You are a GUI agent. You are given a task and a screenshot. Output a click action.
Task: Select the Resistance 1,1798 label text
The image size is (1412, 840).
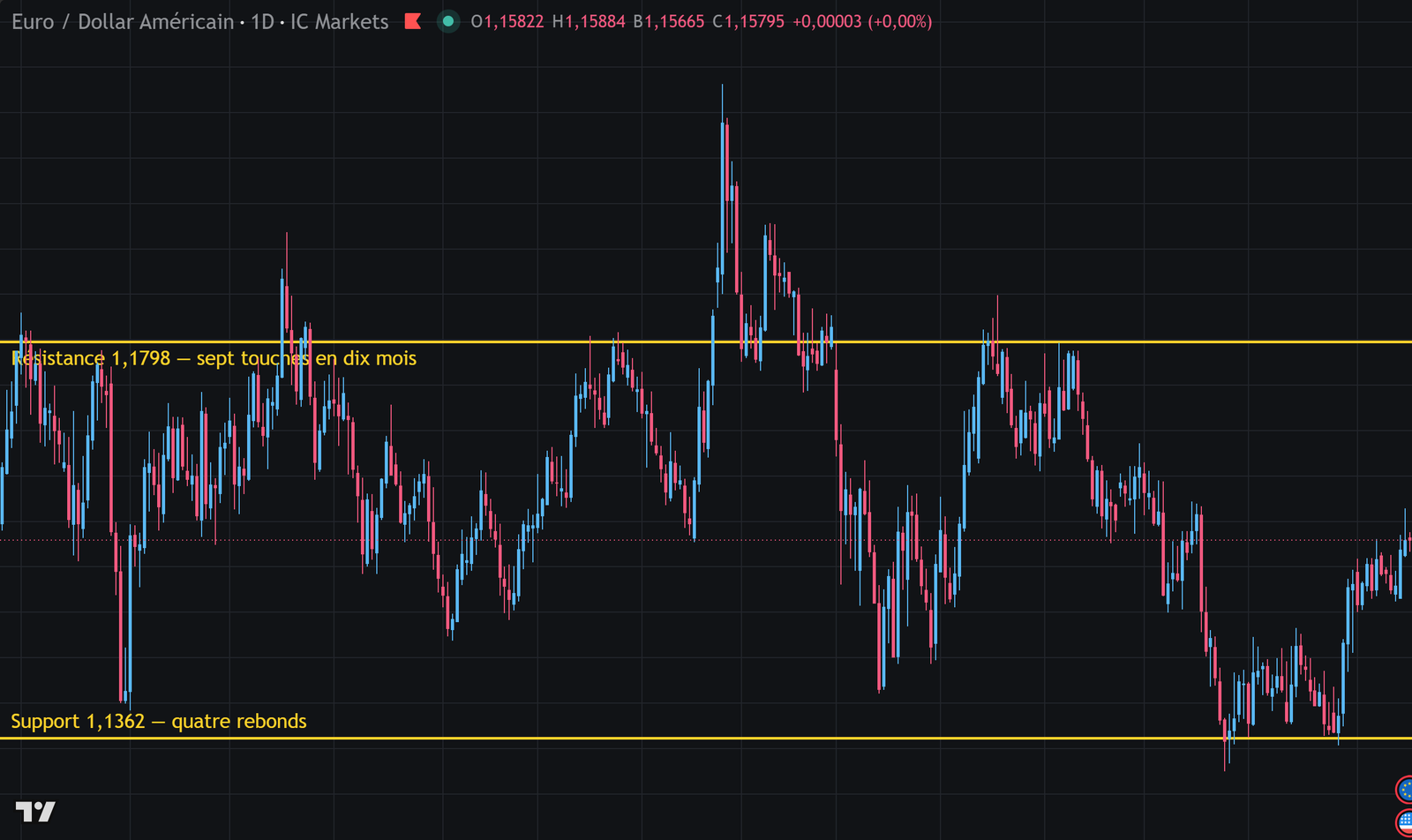pyautogui.click(x=214, y=358)
